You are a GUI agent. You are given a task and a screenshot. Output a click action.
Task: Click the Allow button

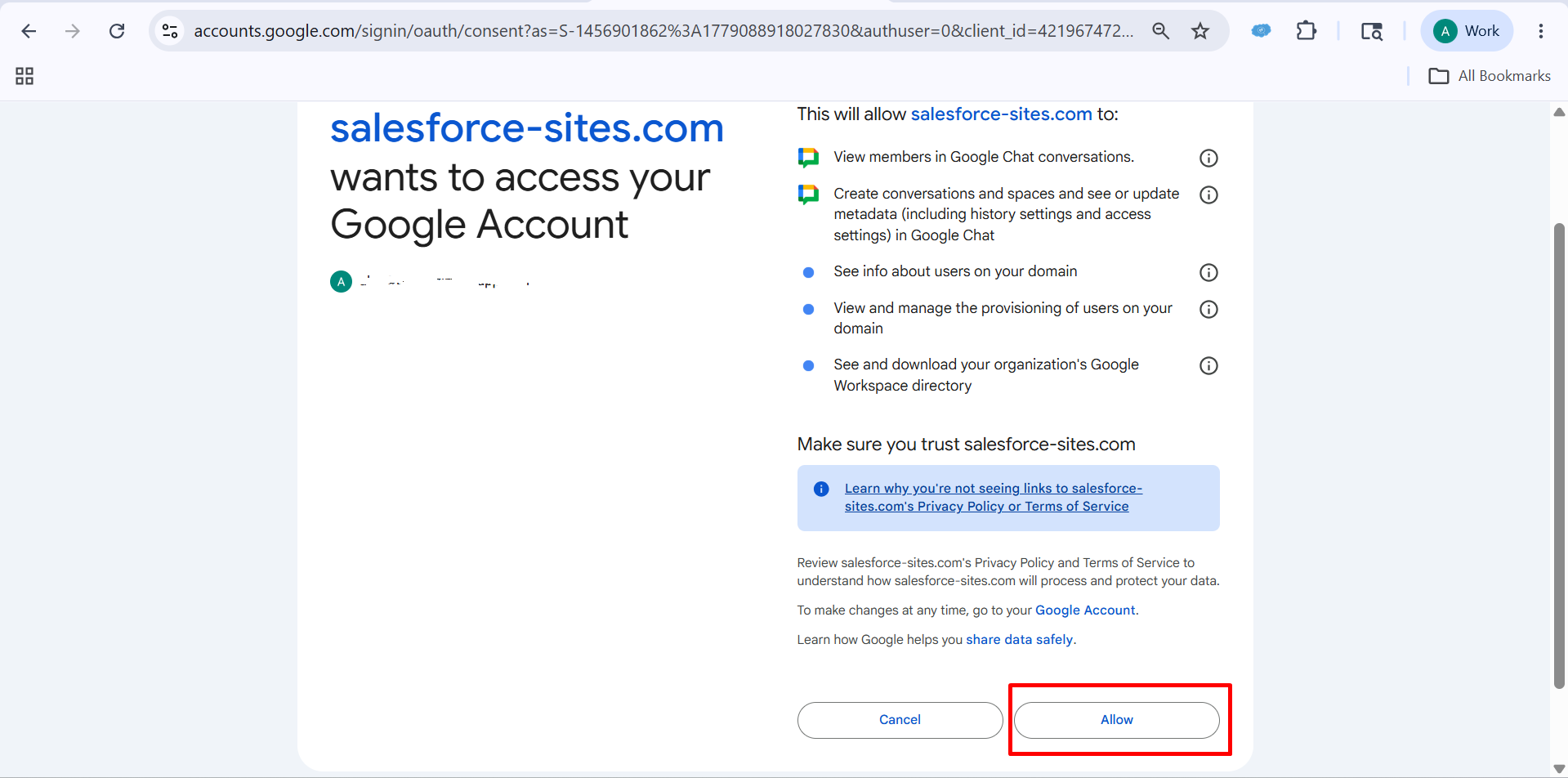(1117, 720)
